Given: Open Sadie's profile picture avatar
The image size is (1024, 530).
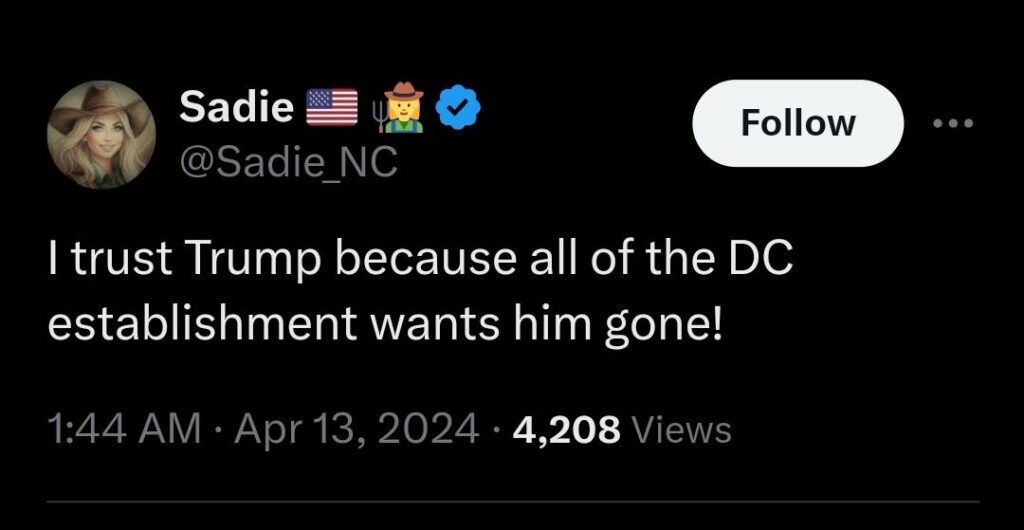Looking at the screenshot, I should (x=101, y=135).
